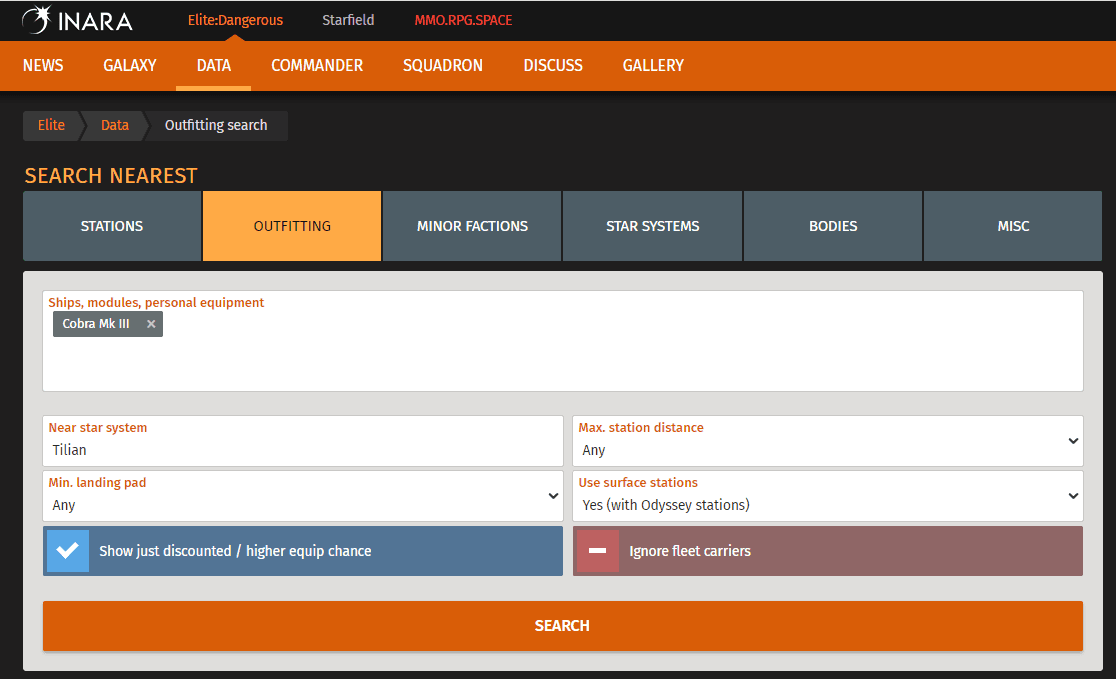Expand Max. station distance dropdown
Screen dimensions: 1116x679
point(827,441)
